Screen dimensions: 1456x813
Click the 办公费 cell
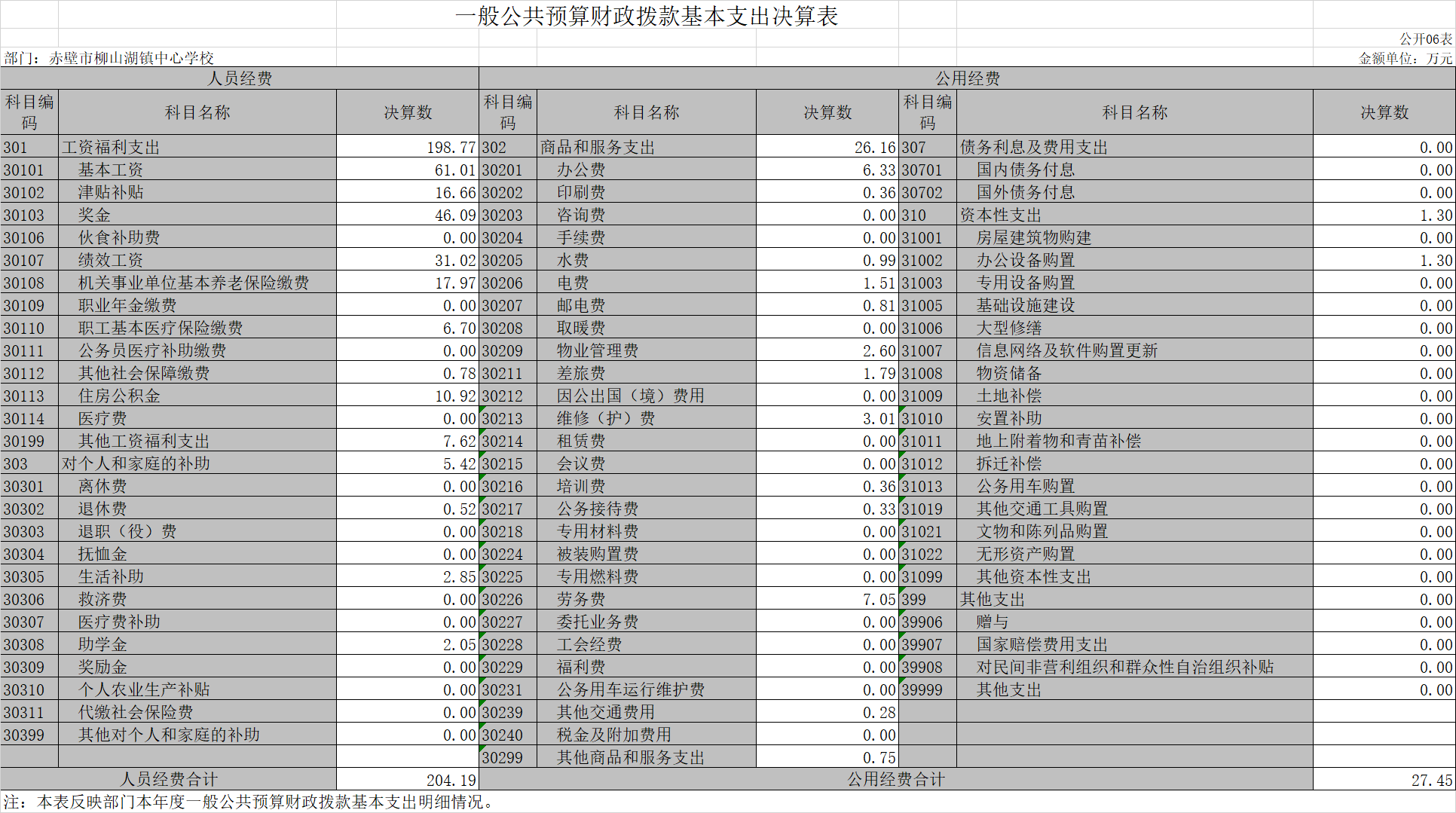point(647,170)
